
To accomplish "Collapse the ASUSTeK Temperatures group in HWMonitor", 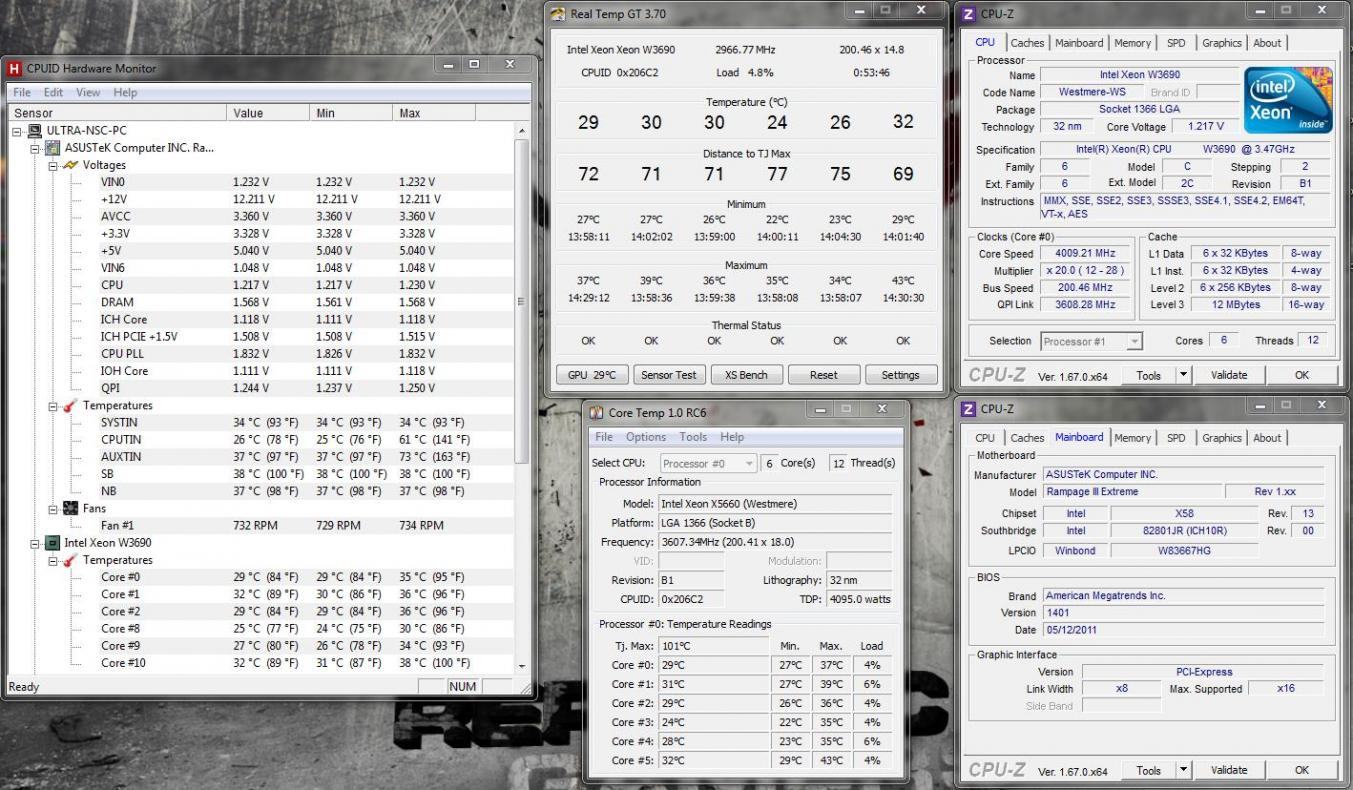I will coord(53,406).
